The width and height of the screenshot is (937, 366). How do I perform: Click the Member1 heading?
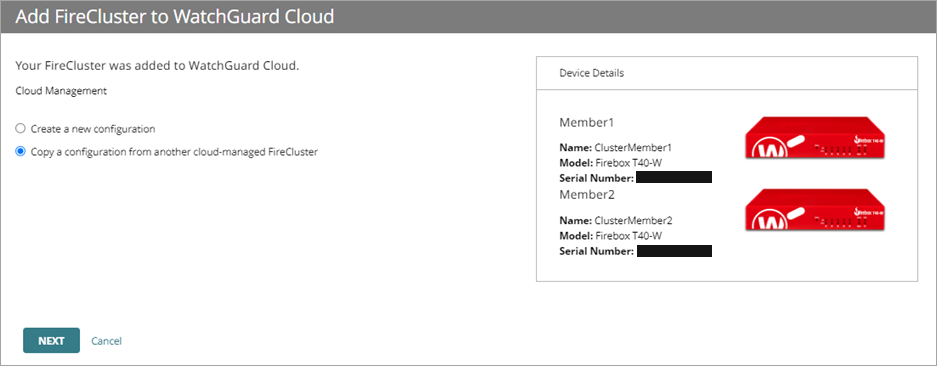point(587,123)
